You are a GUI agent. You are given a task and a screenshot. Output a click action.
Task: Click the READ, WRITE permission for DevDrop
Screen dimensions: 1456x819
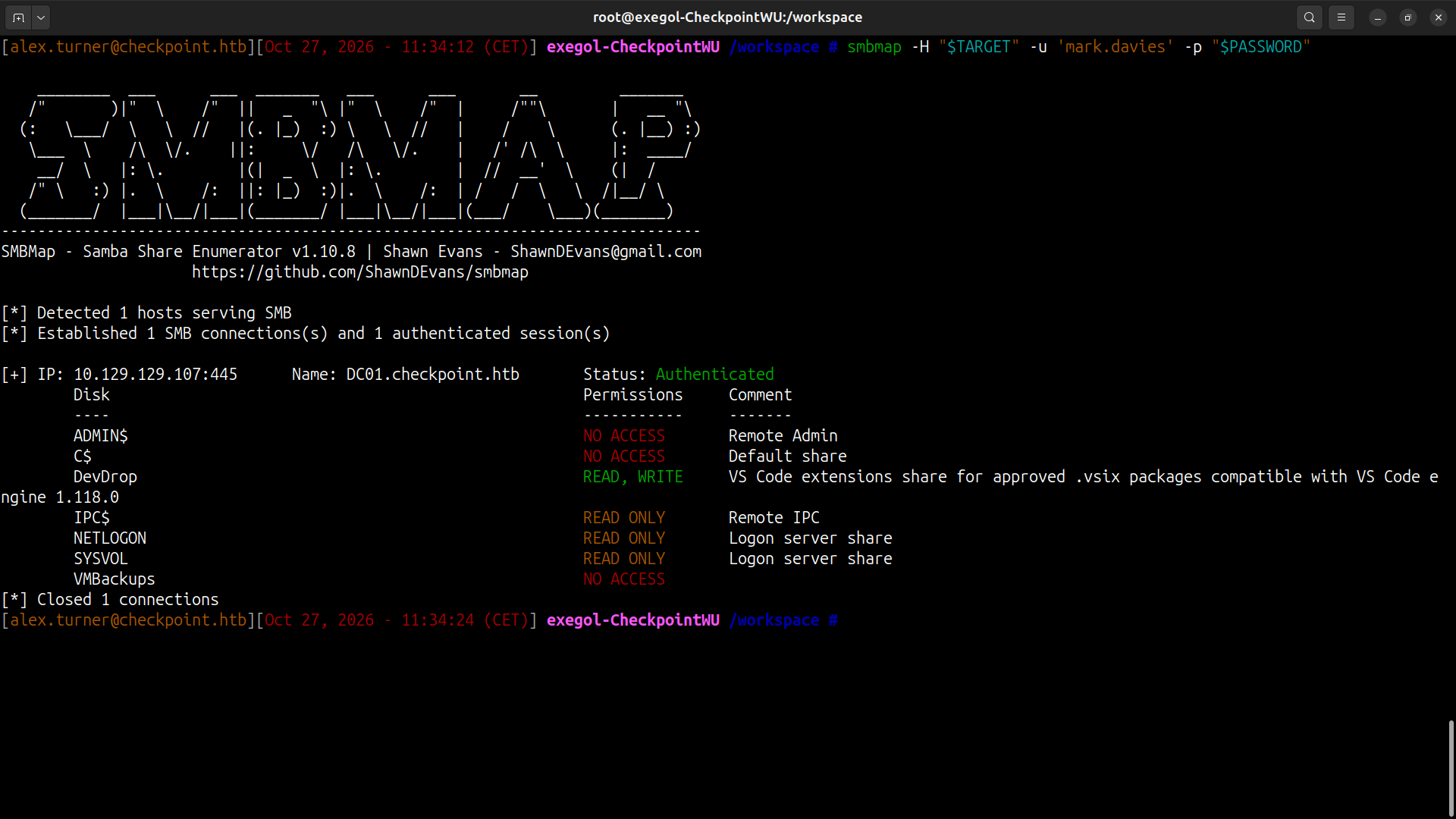[x=633, y=477]
